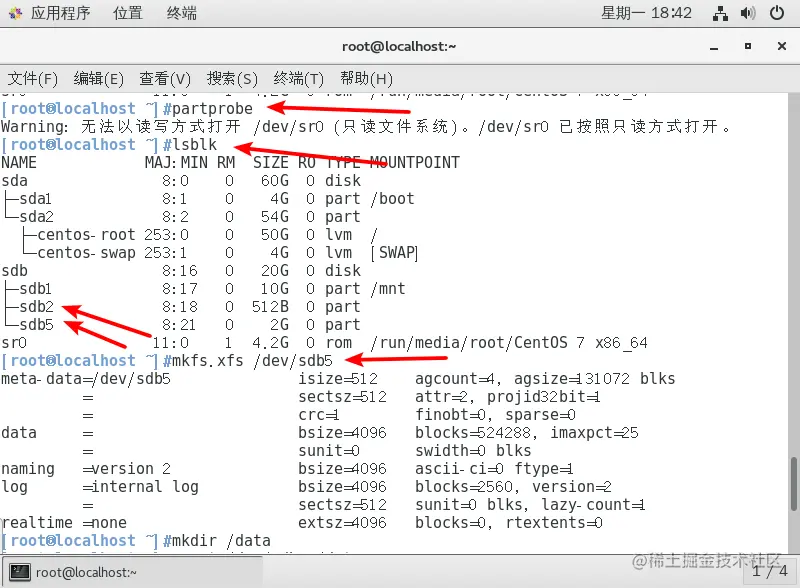Click the partprobe command text
800x588 pixels.
212,109
